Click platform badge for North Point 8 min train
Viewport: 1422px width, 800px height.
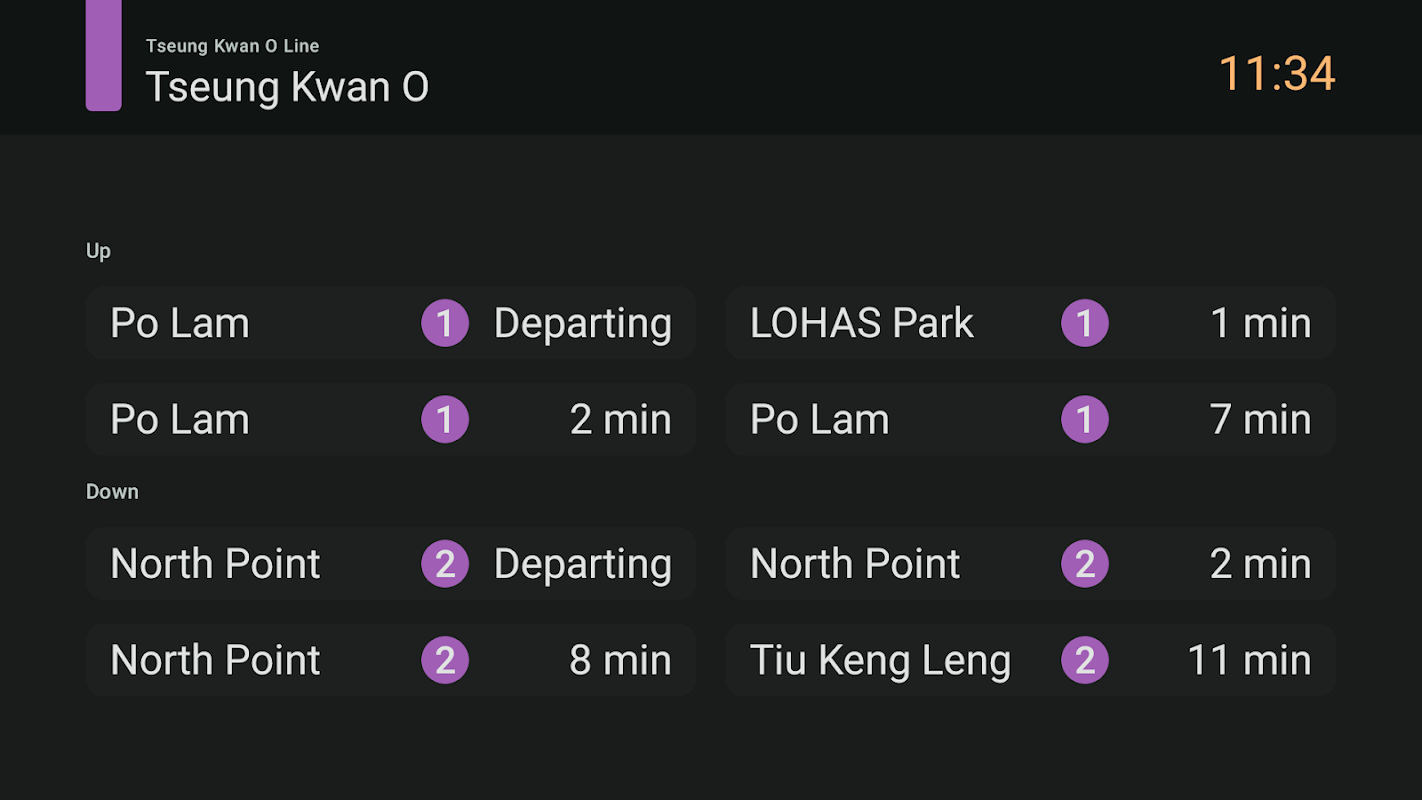click(445, 660)
